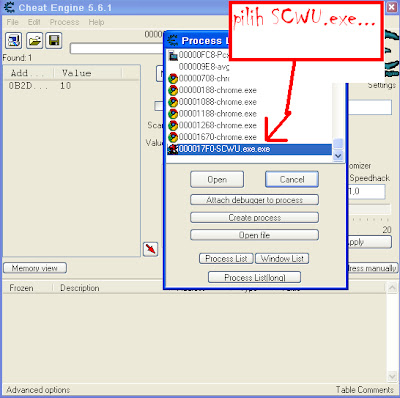The width and height of the screenshot is (400, 398).
Task: Click the address table scroll down arrow
Action: [392, 377]
